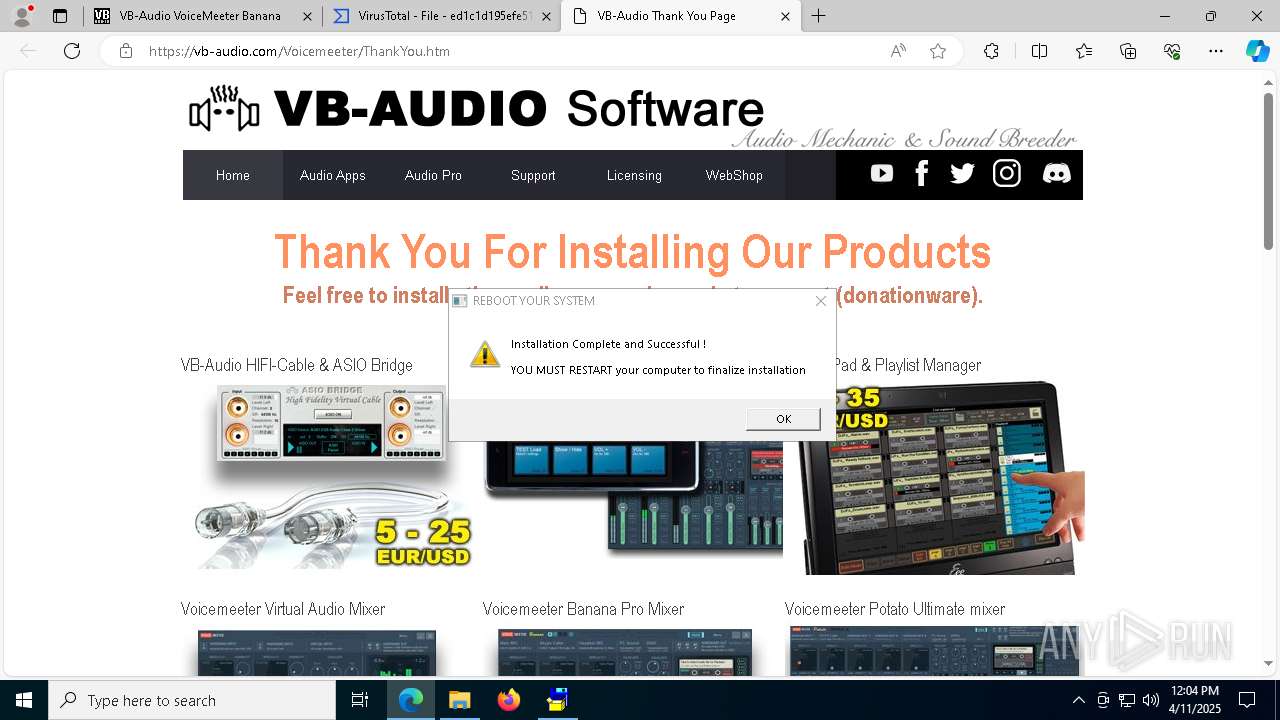Viewport: 1280px width, 720px height.
Task: Open Licensing menu item
Action: (634, 175)
